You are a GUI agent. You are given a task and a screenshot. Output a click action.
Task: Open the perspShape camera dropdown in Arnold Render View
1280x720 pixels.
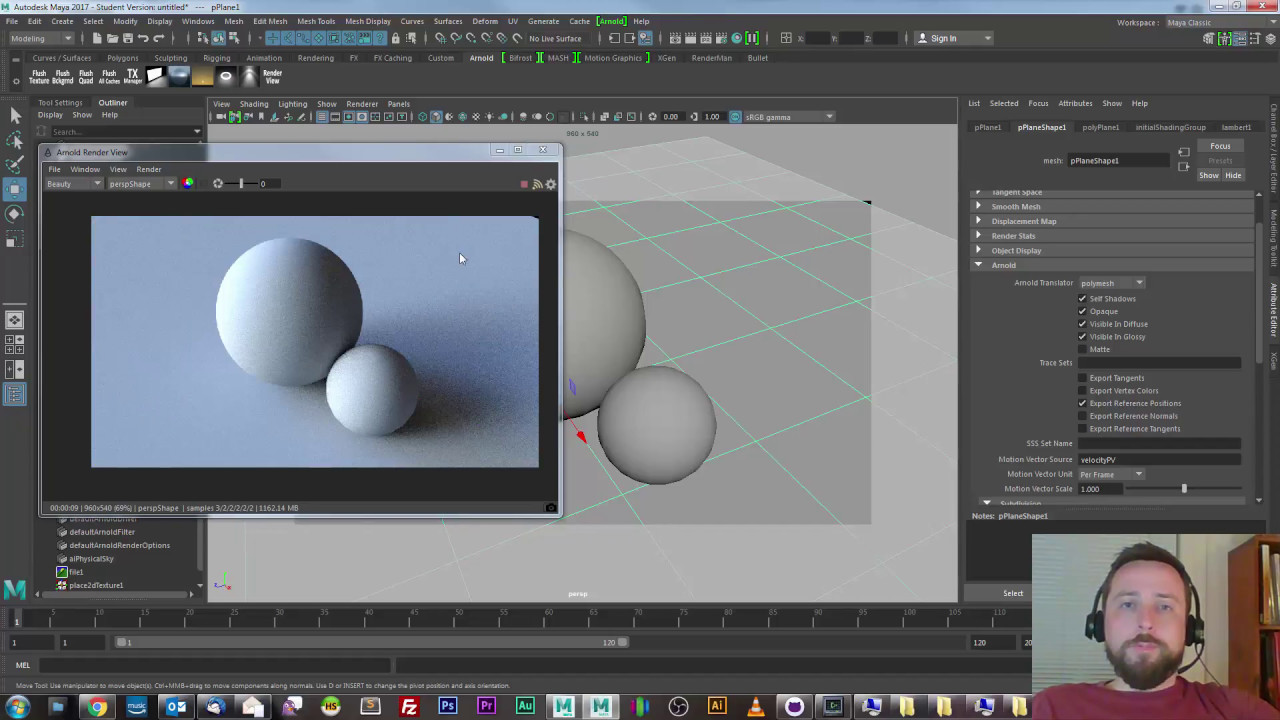(x=141, y=183)
